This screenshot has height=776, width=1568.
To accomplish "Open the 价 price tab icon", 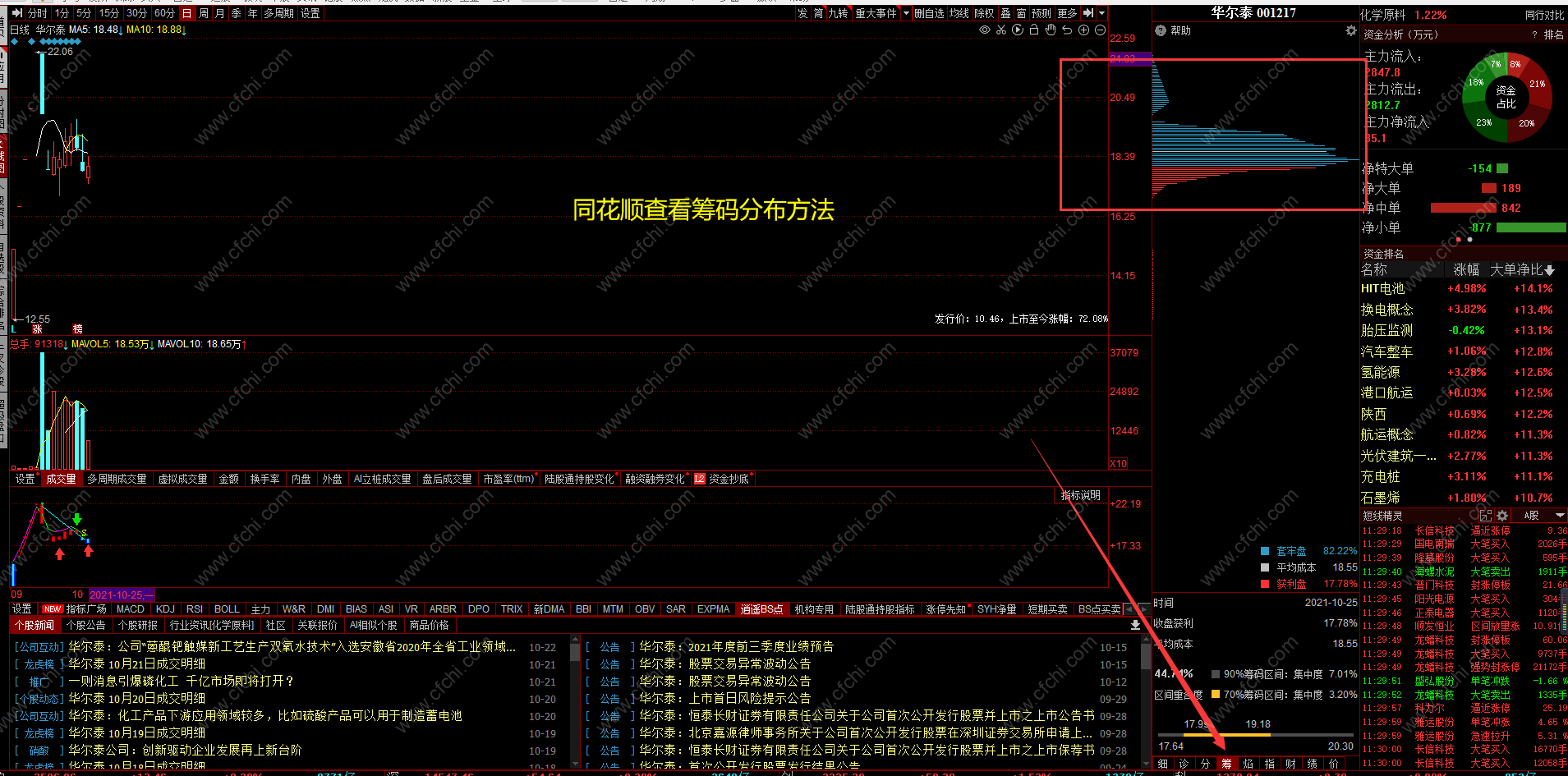I will (x=1334, y=764).
